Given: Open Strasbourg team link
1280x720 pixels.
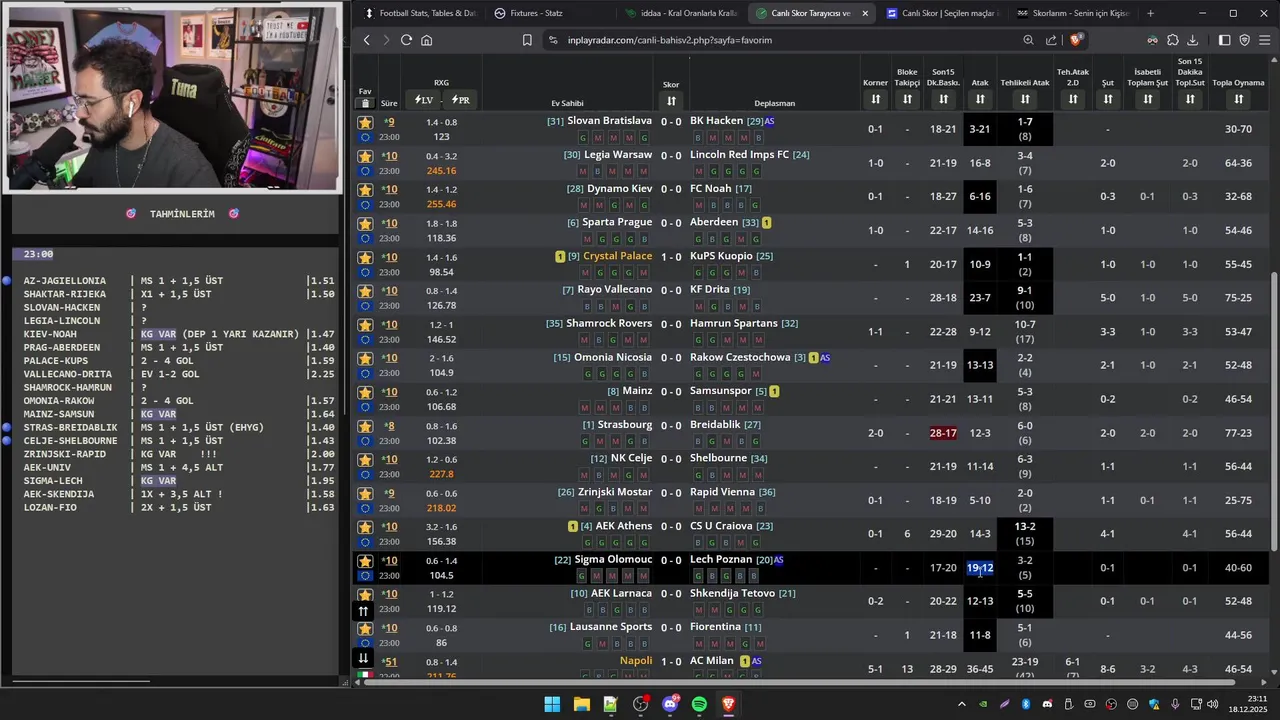Looking at the screenshot, I should 624,425.
